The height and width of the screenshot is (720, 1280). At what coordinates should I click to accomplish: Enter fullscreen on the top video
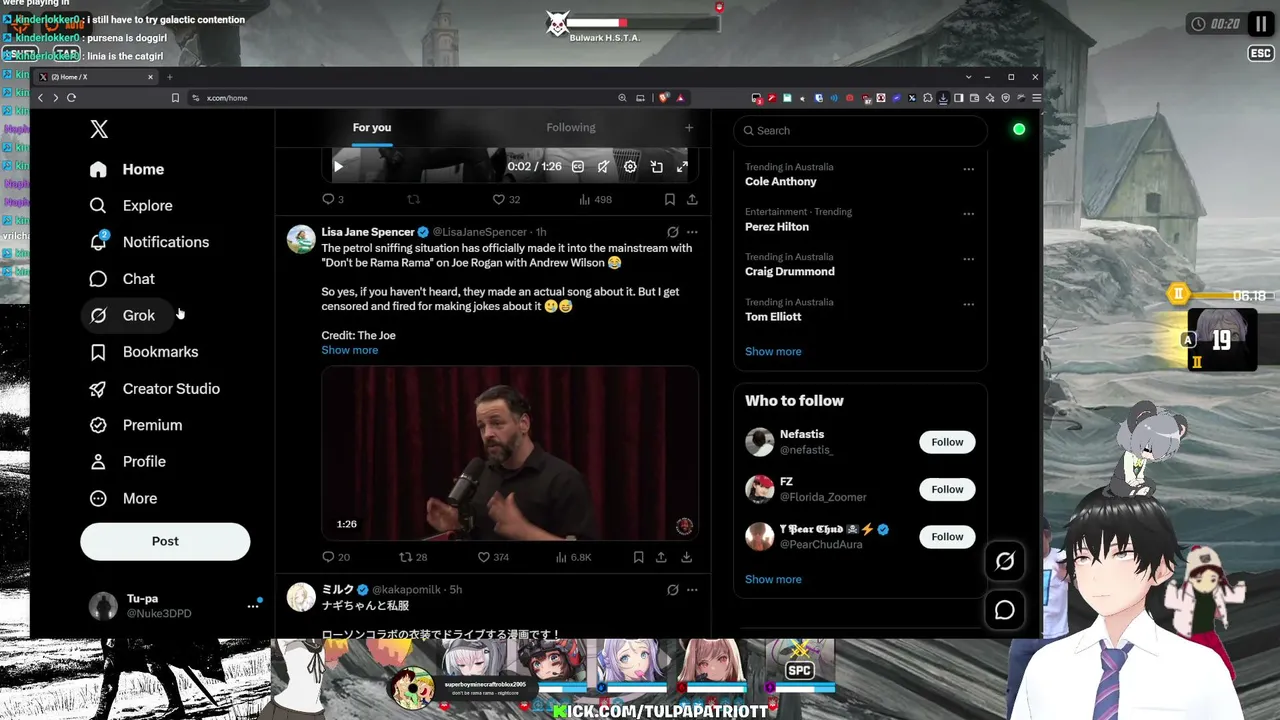point(682,167)
